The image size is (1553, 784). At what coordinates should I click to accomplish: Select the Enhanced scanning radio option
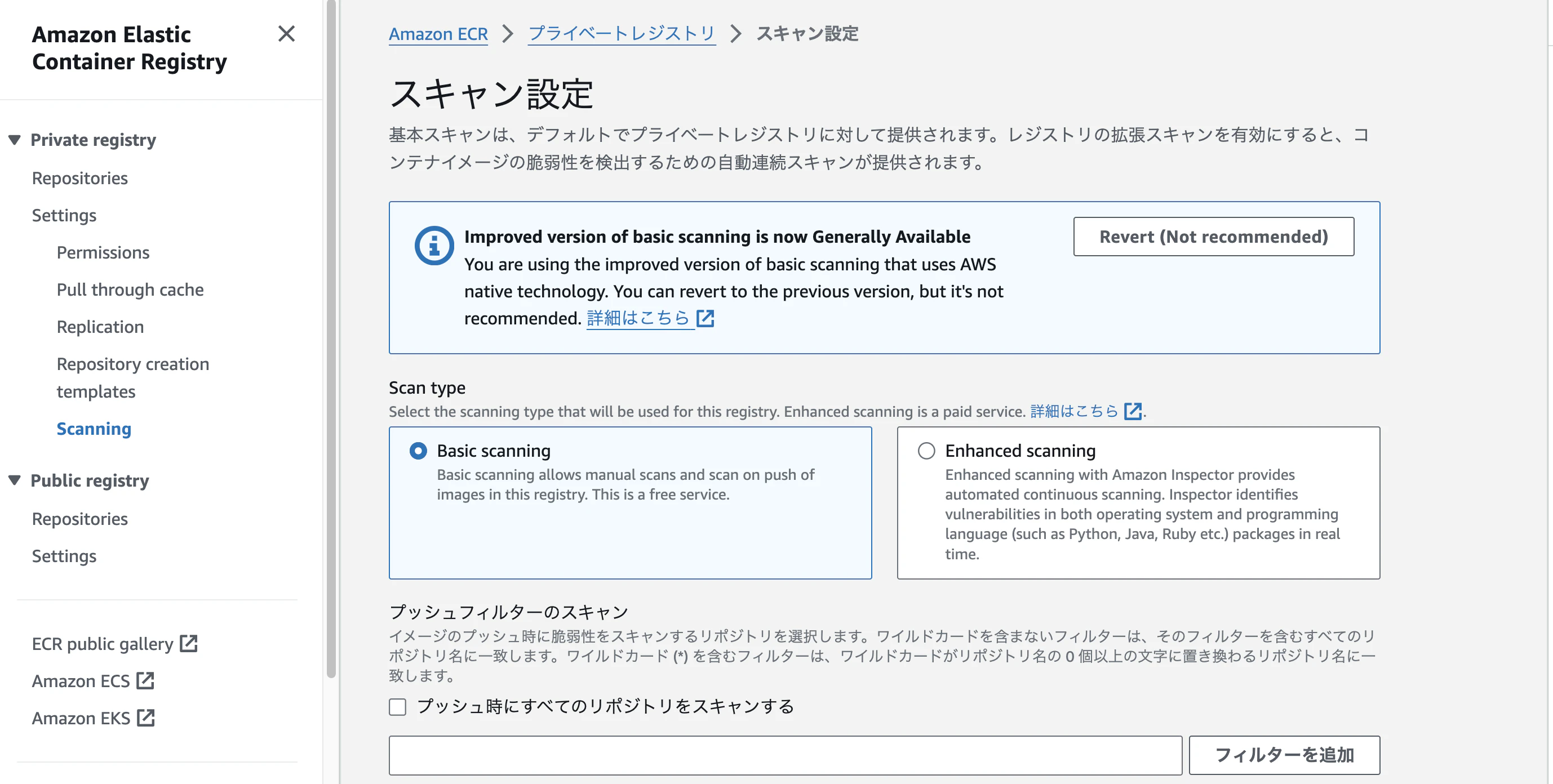click(x=926, y=451)
